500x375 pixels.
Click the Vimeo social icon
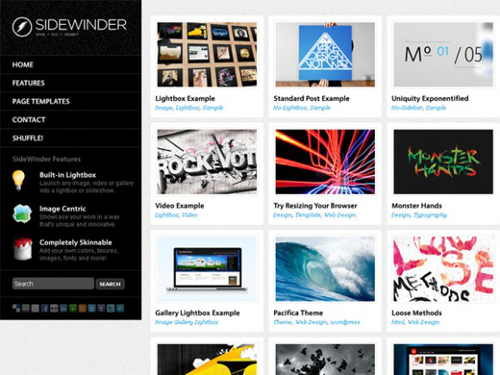(x=120, y=308)
